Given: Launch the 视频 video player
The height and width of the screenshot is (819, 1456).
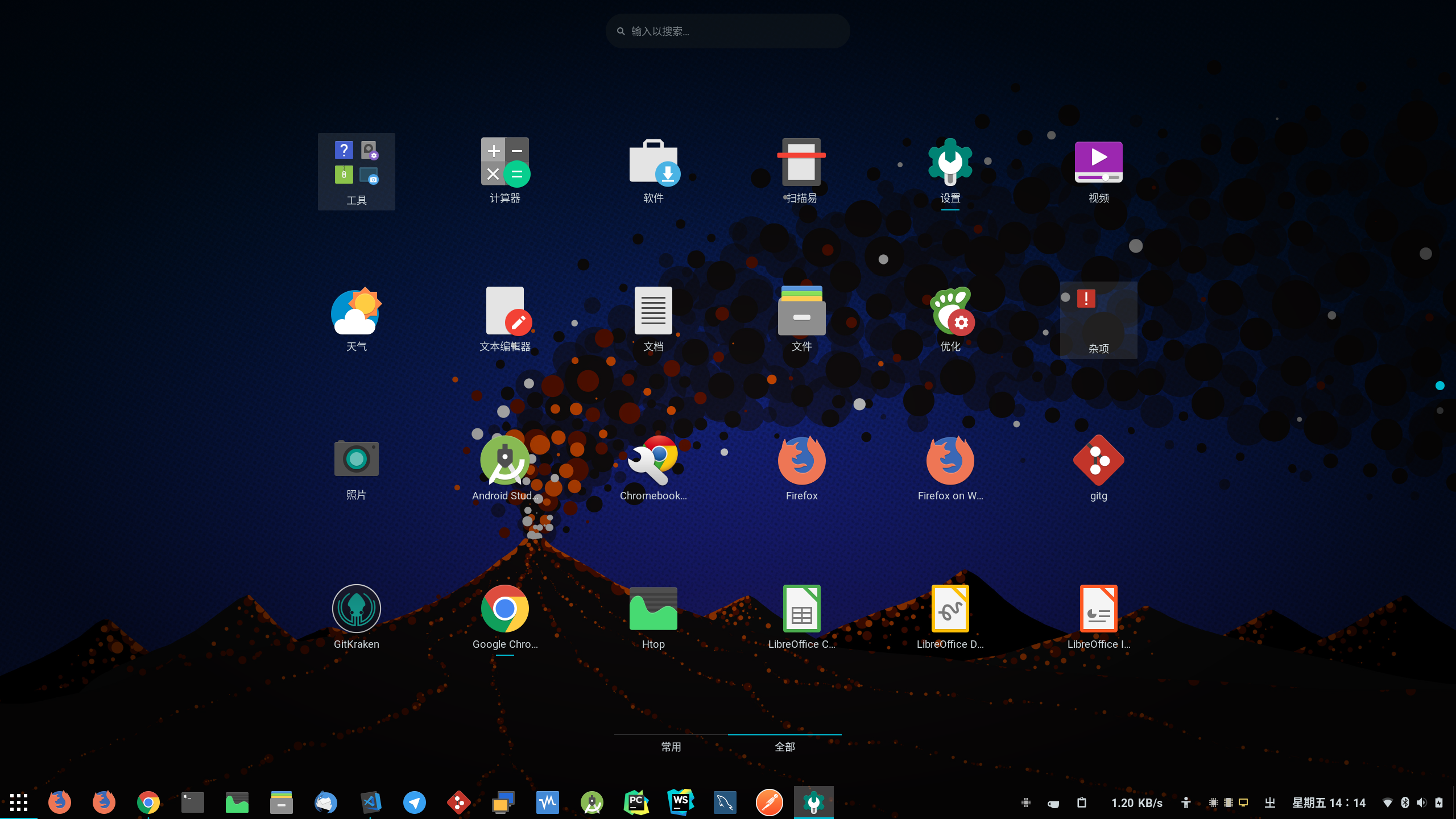Looking at the screenshot, I should coord(1099,171).
